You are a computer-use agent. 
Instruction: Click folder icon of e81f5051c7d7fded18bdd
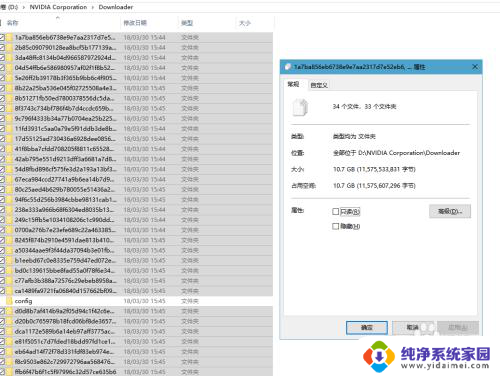click(x=9, y=341)
